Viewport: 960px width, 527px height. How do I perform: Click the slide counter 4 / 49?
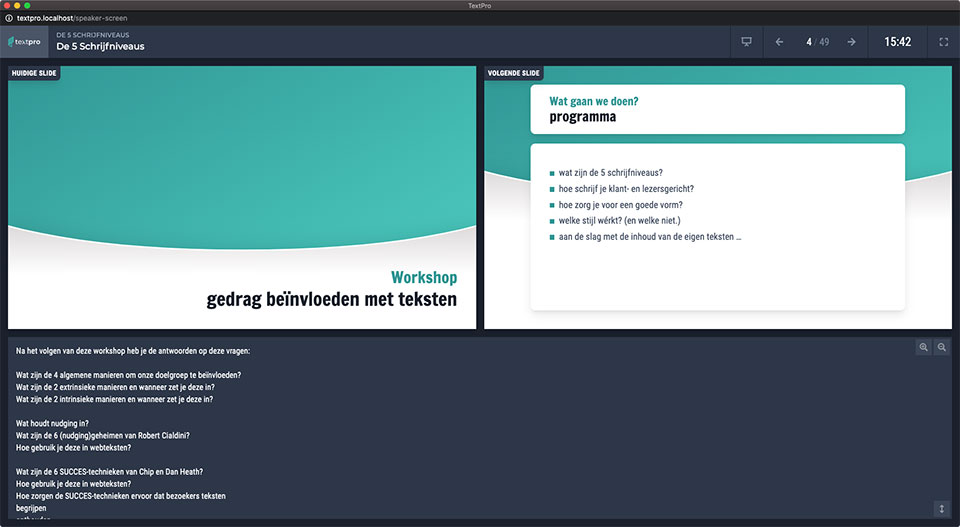(x=817, y=42)
